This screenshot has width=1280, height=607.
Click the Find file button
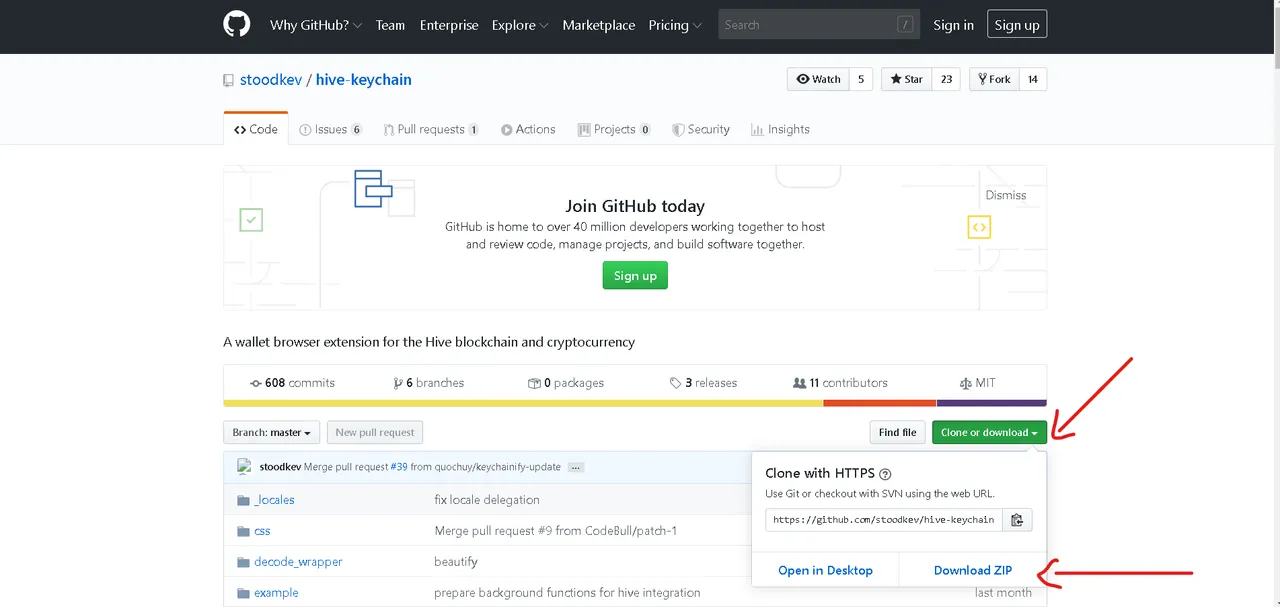tap(897, 432)
